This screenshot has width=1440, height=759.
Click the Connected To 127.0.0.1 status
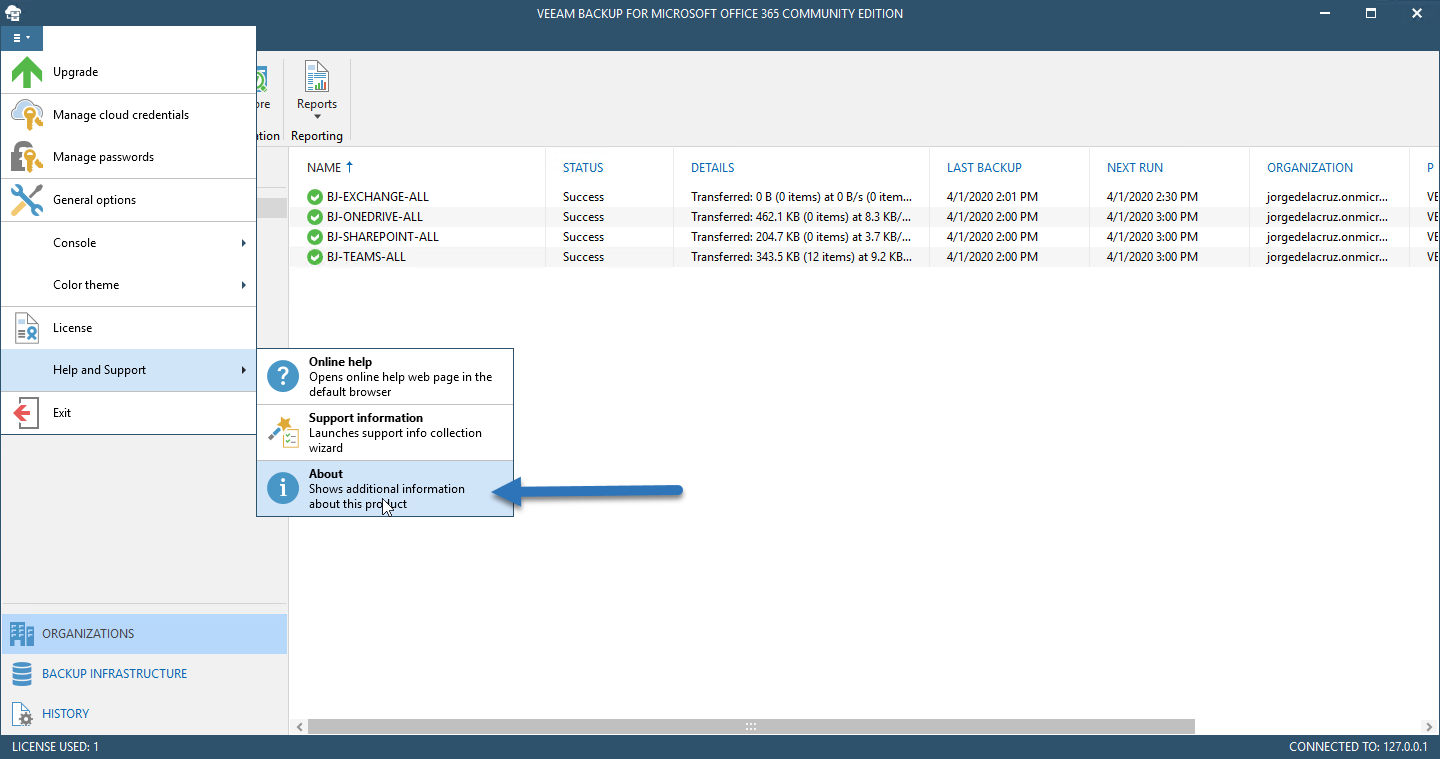tap(1358, 747)
